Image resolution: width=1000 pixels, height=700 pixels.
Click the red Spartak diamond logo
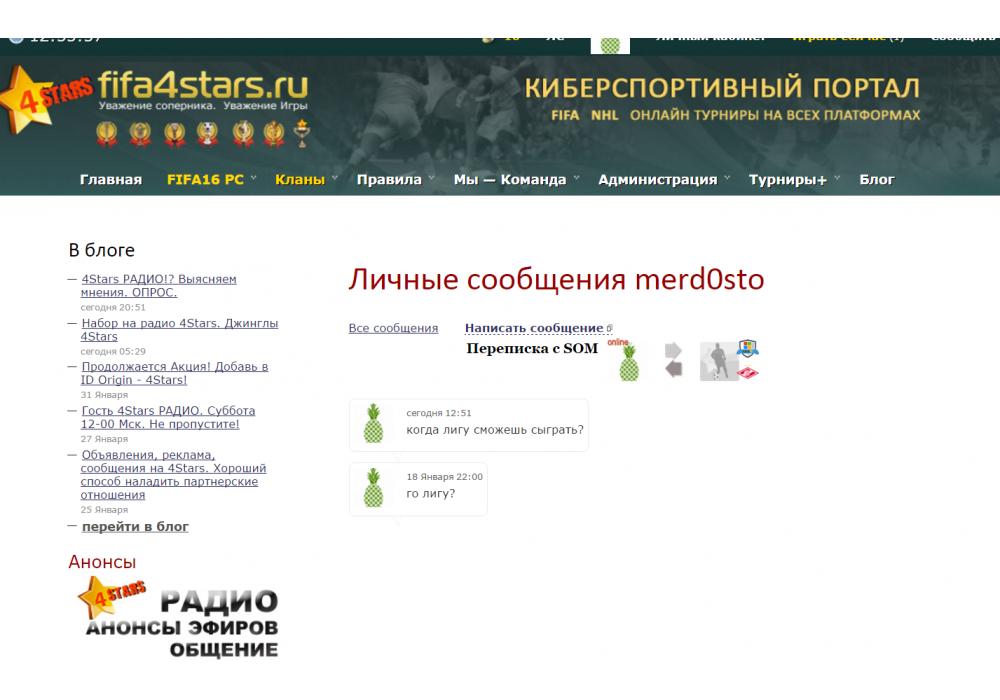click(747, 372)
